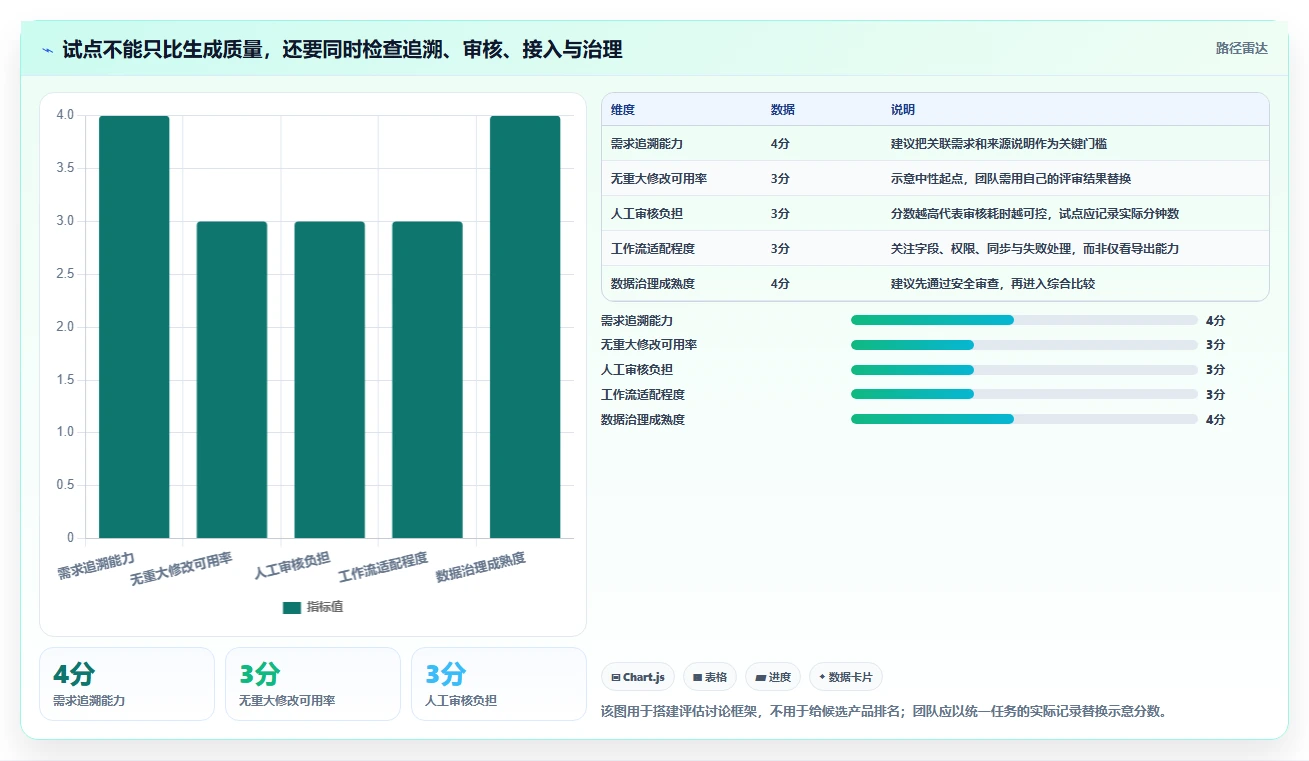
Task: Click the 工作流适配程度 x-axis label under the chart
Action: [x=383, y=567]
